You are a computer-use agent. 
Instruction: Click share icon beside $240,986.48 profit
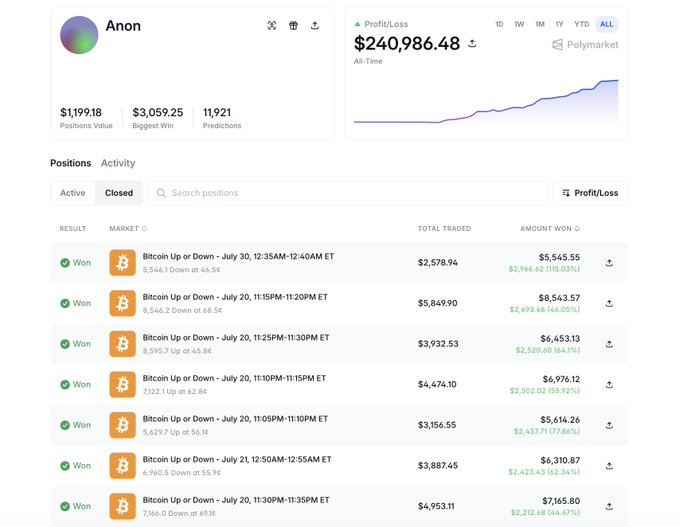point(472,43)
